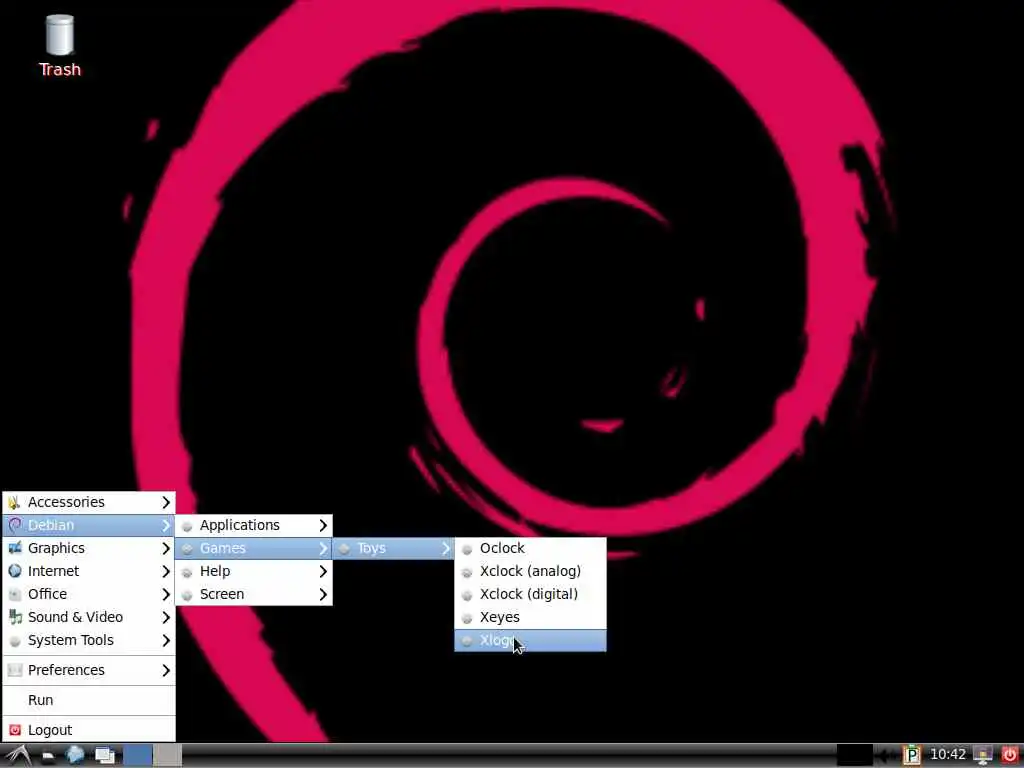Open the file manager taskbar launcher
Viewport: 1024px width, 768px height.
[x=48, y=756]
